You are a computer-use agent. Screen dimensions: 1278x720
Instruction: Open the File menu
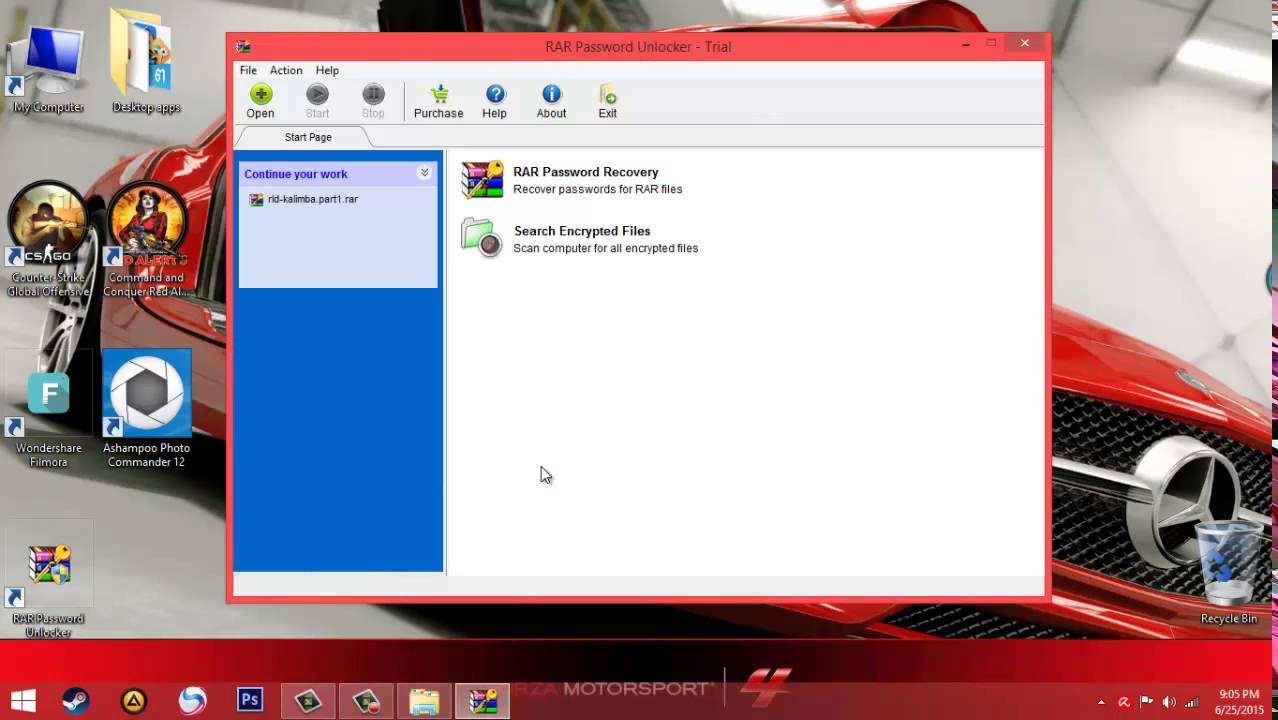click(248, 70)
